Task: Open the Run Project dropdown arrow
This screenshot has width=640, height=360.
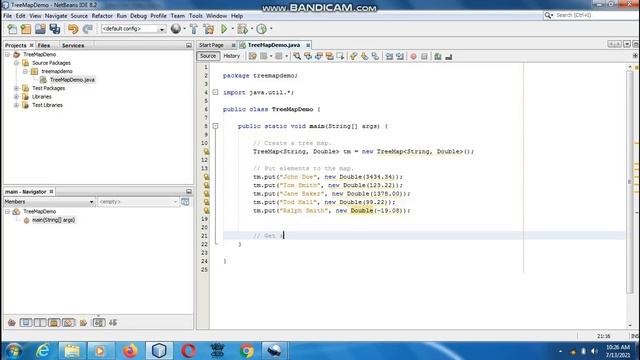Action: tap(232, 29)
